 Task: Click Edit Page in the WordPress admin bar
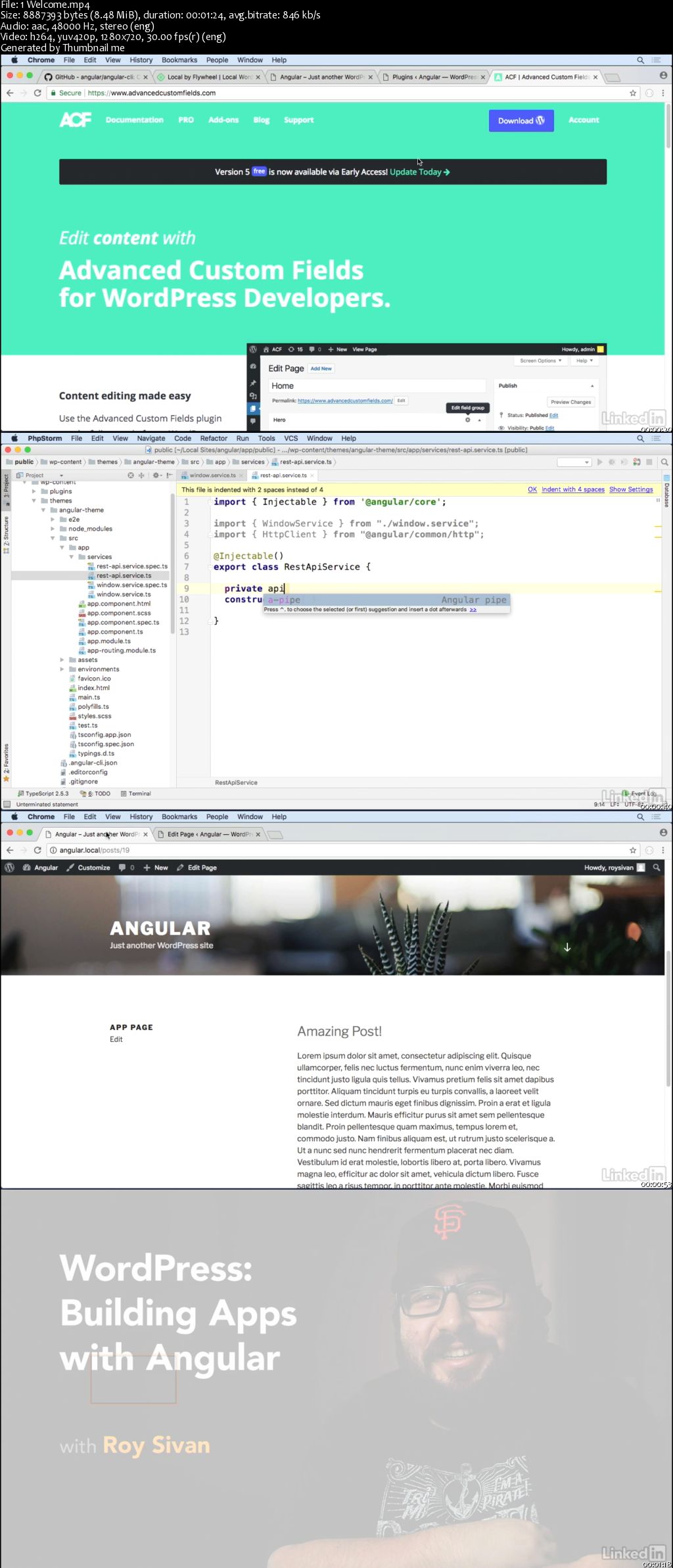197,868
